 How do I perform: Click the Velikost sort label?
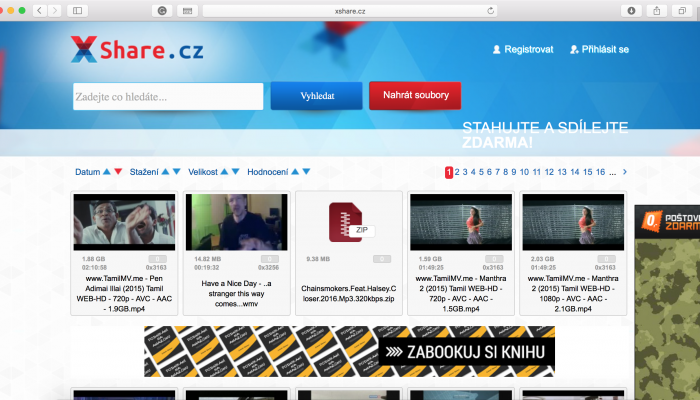coord(203,172)
